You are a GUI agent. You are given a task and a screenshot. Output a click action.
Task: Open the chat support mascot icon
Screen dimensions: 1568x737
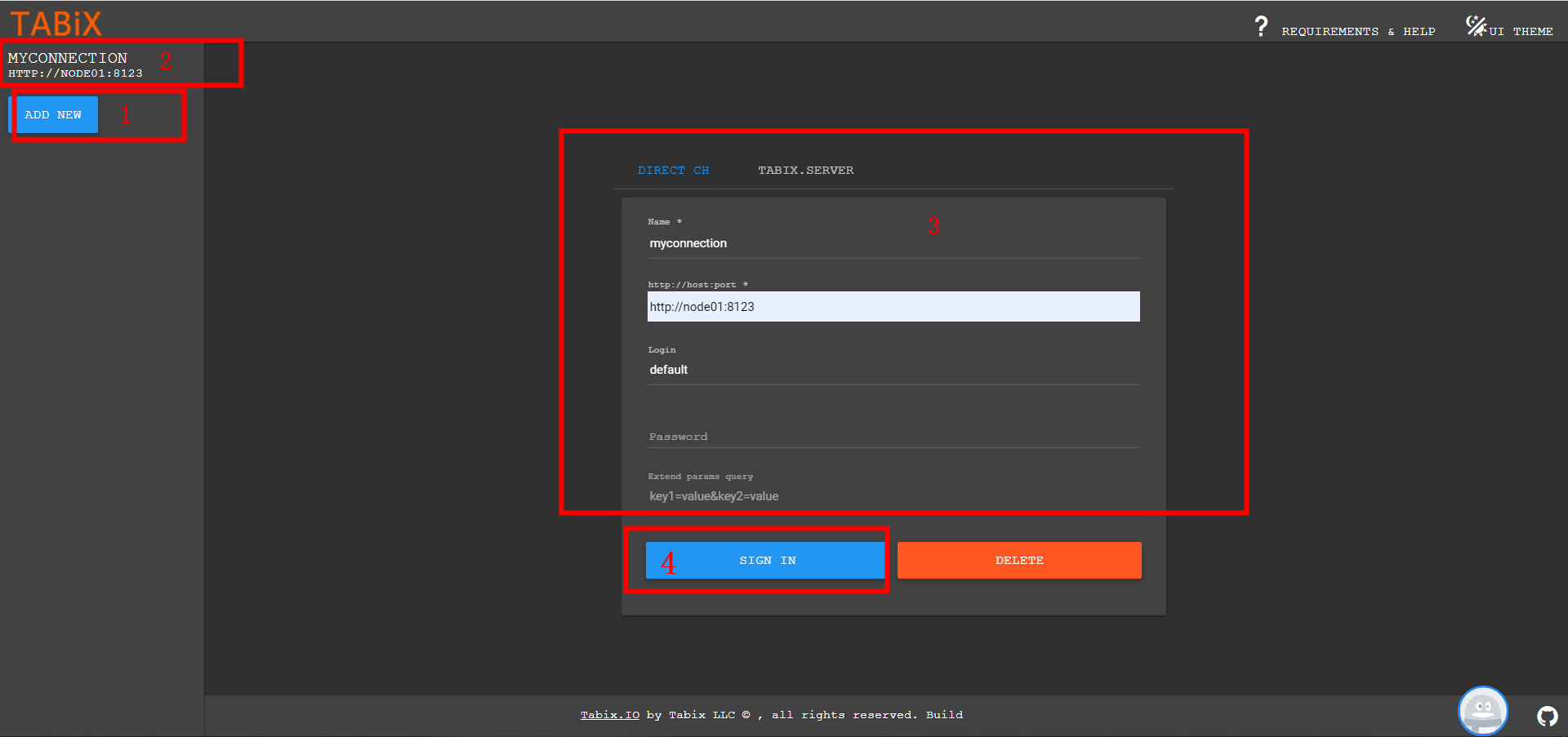1482,710
